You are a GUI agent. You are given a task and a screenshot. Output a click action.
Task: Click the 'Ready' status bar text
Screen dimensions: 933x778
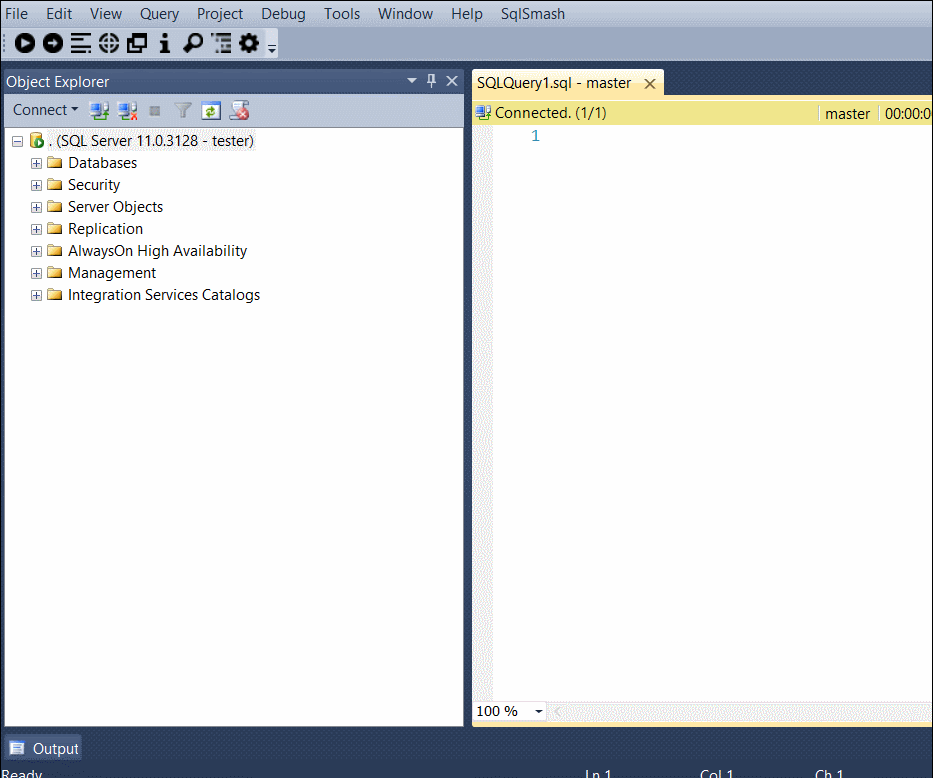coord(22,773)
